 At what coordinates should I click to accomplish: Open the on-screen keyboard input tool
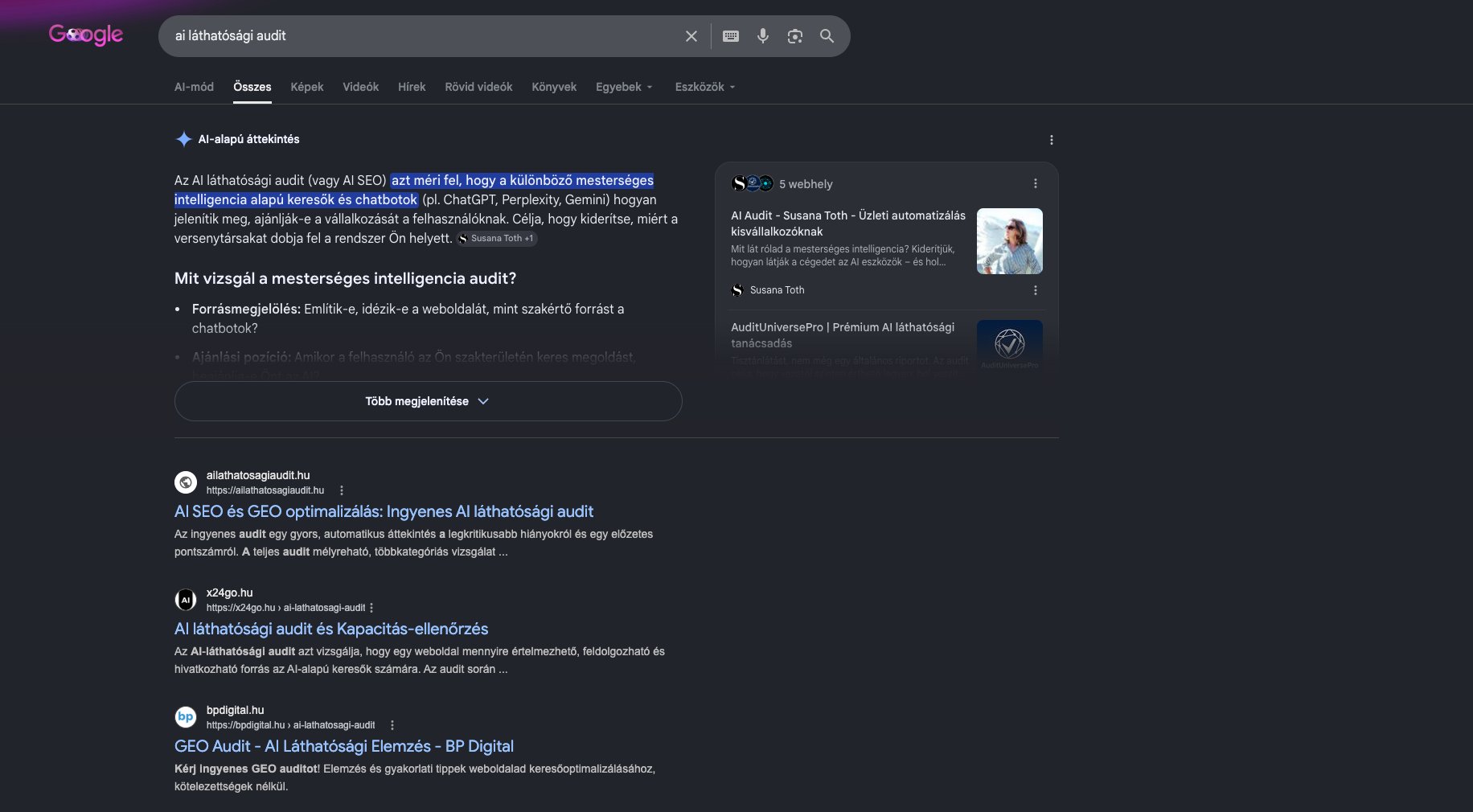pos(731,36)
